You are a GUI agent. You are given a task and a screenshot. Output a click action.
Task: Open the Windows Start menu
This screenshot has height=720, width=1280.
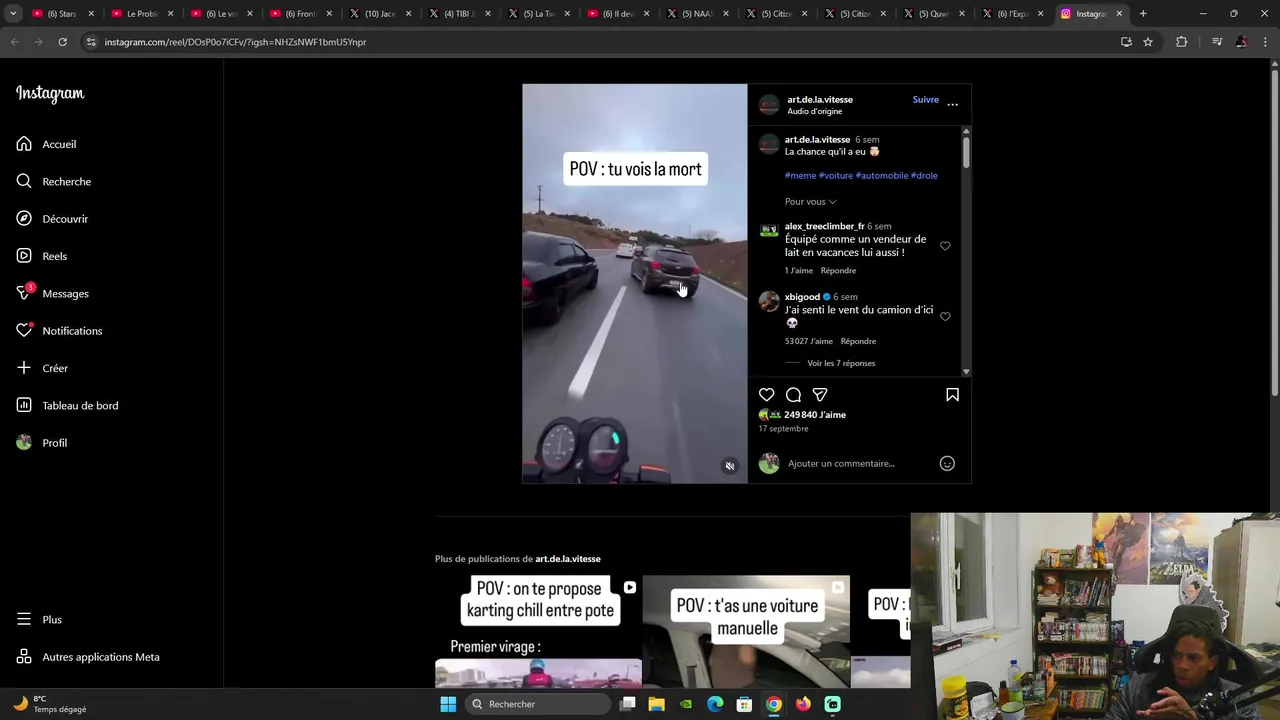click(x=448, y=704)
